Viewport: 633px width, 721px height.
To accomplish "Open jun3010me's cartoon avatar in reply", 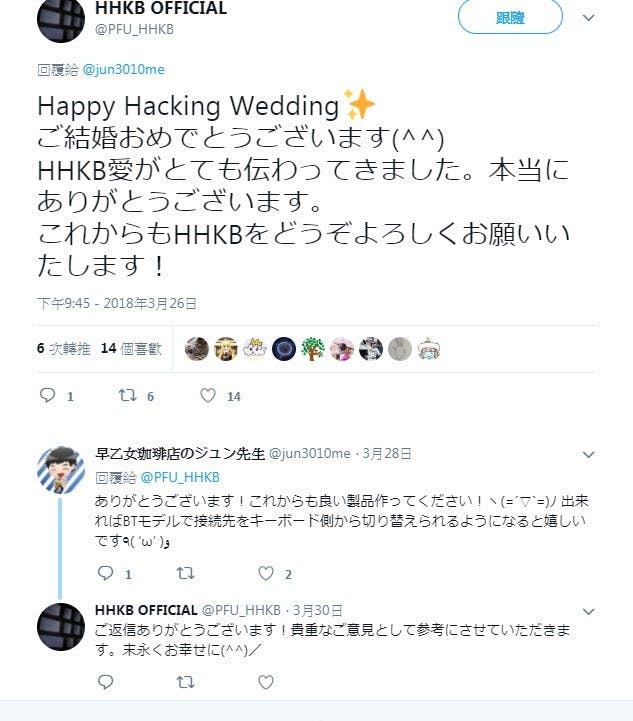I will pyautogui.click(x=61, y=470).
